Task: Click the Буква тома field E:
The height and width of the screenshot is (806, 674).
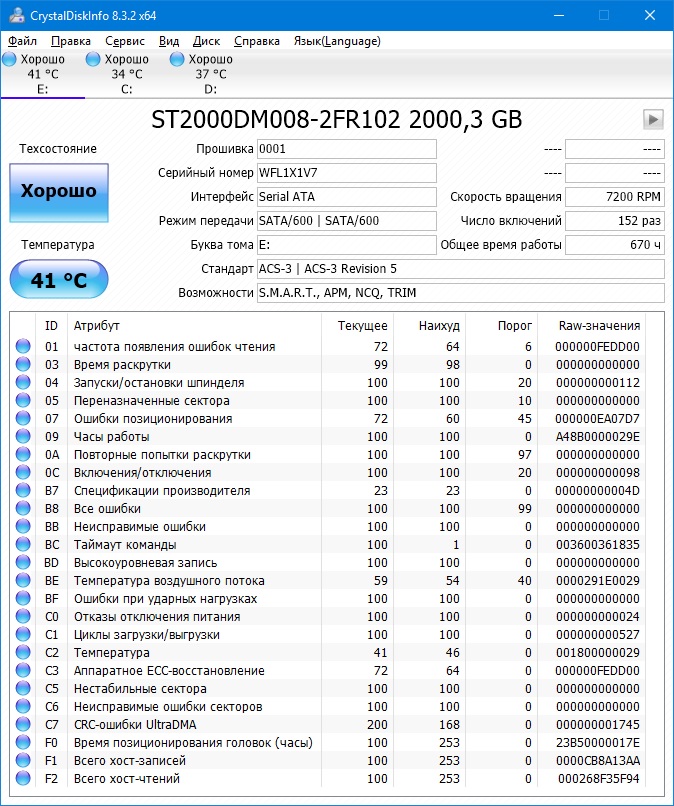Action: 347,245
